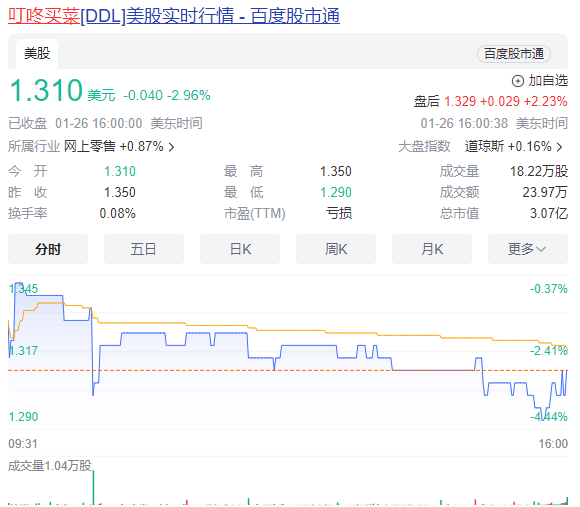Select the 美股 tab
The image size is (580, 507).
[x=37, y=54]
